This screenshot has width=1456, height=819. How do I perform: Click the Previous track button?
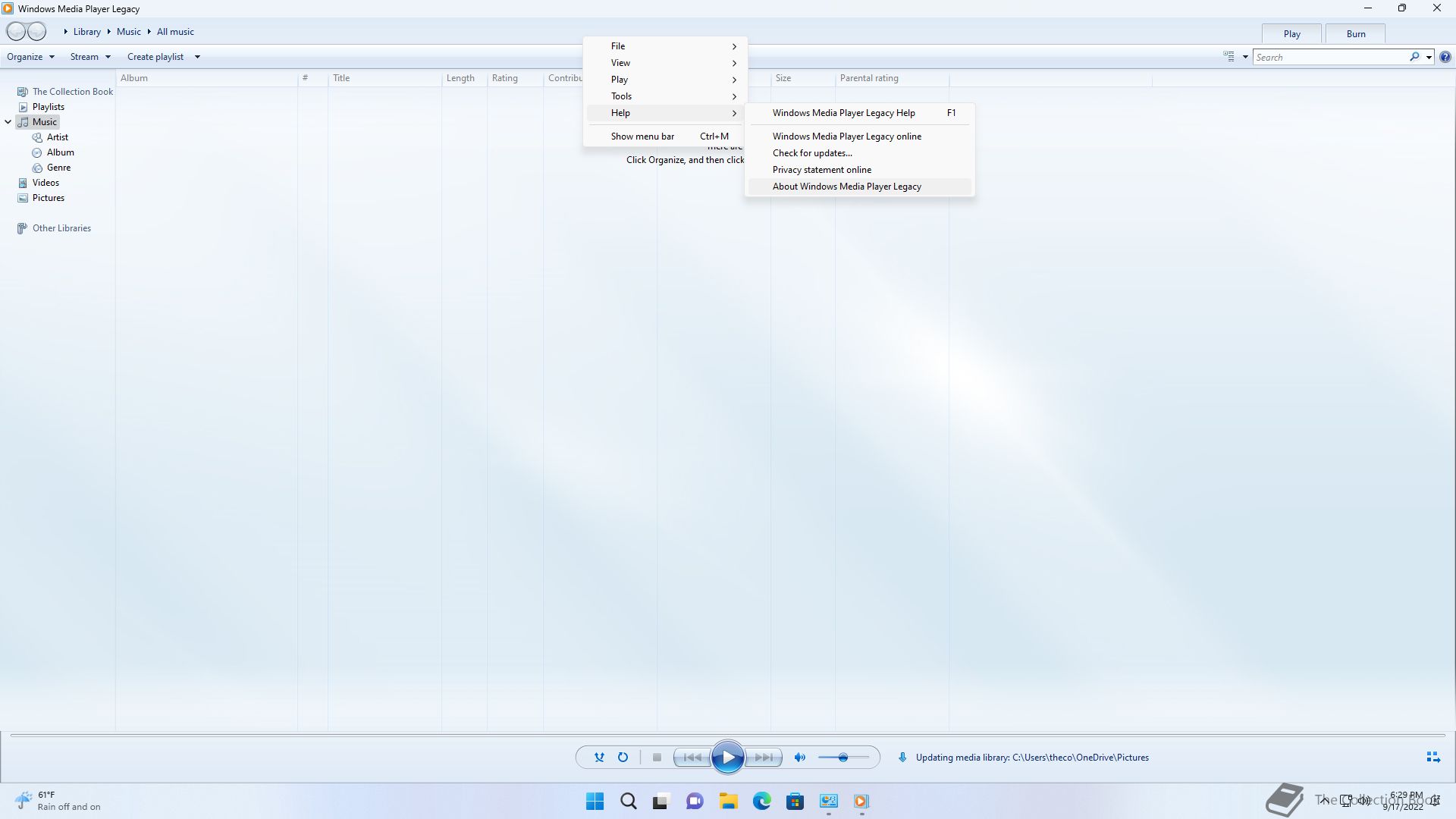[x=692, y=757]
